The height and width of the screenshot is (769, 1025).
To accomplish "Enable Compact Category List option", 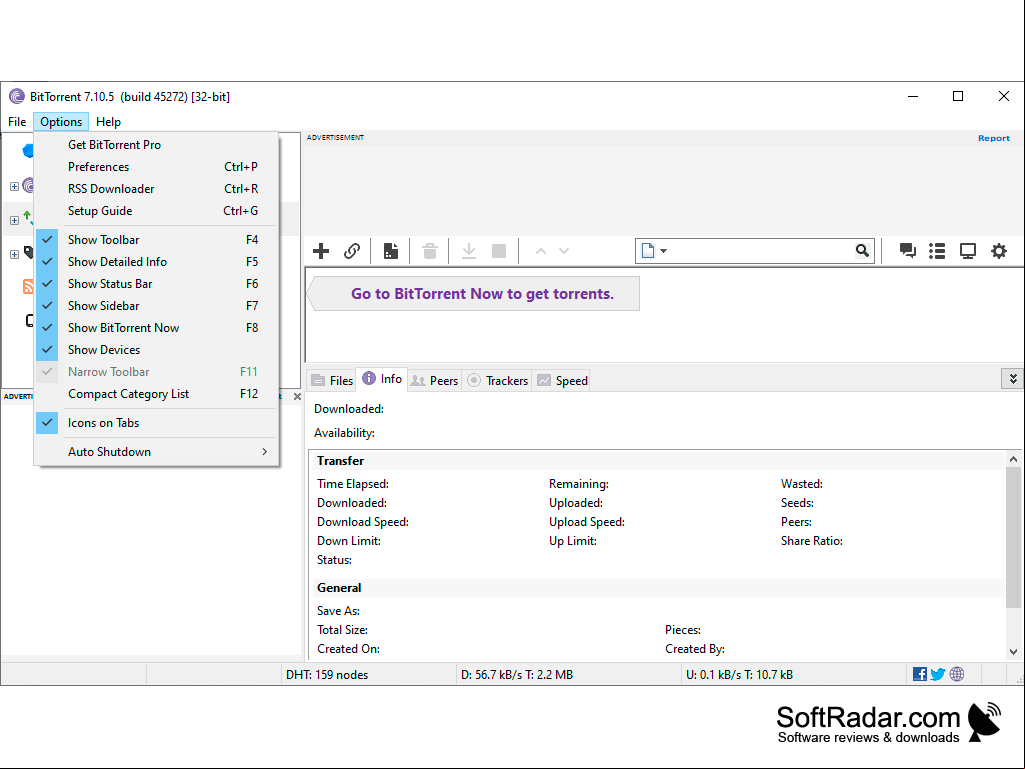I will 157,394.
